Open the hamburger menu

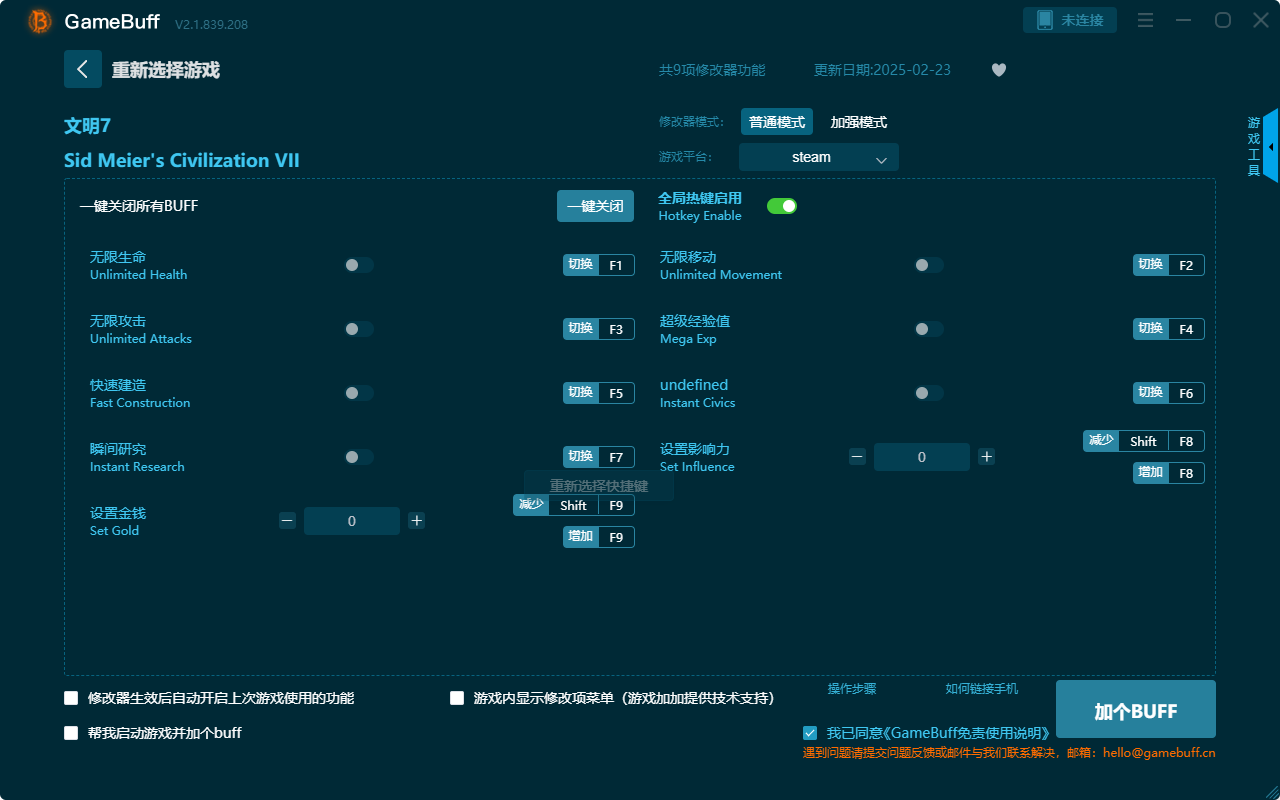(1145, 20)
